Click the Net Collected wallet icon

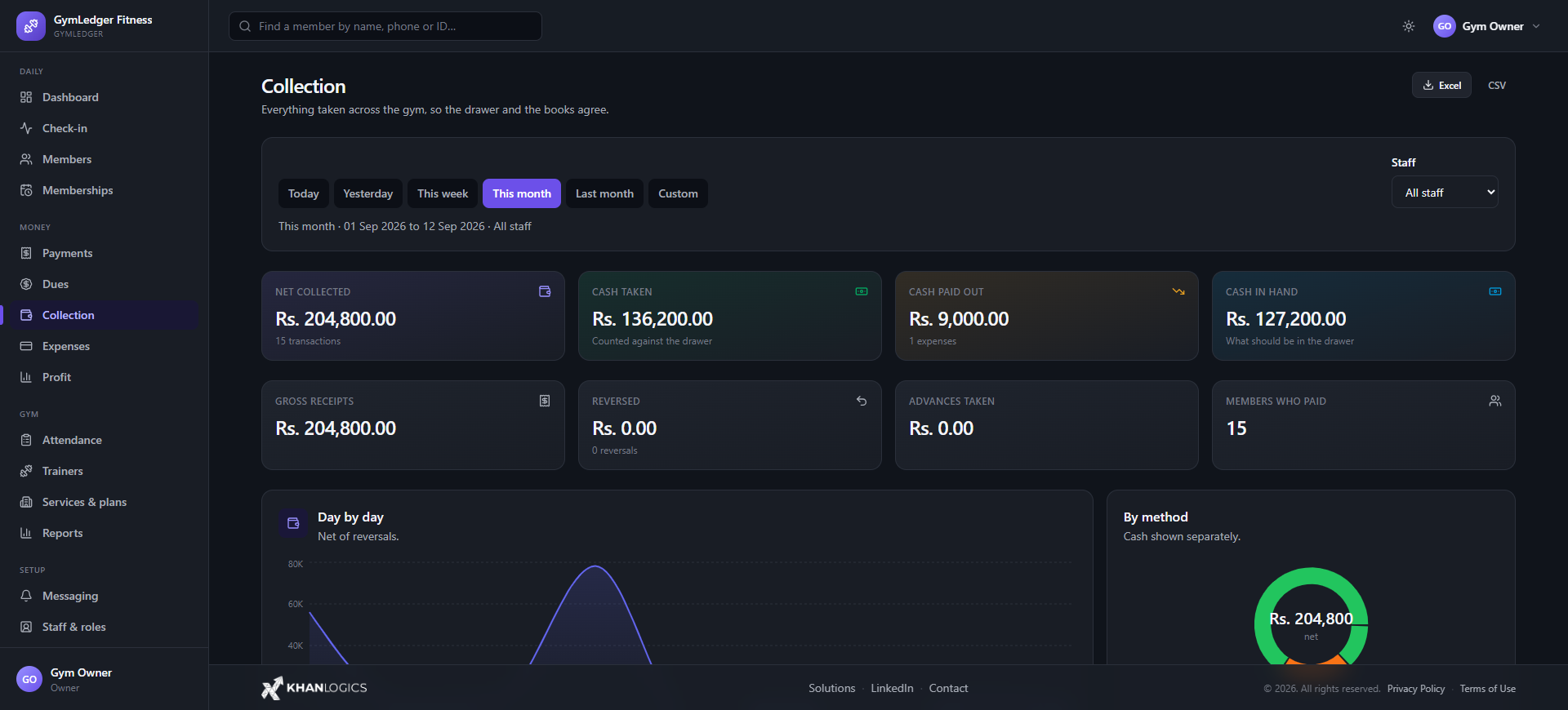coord(545,291)
